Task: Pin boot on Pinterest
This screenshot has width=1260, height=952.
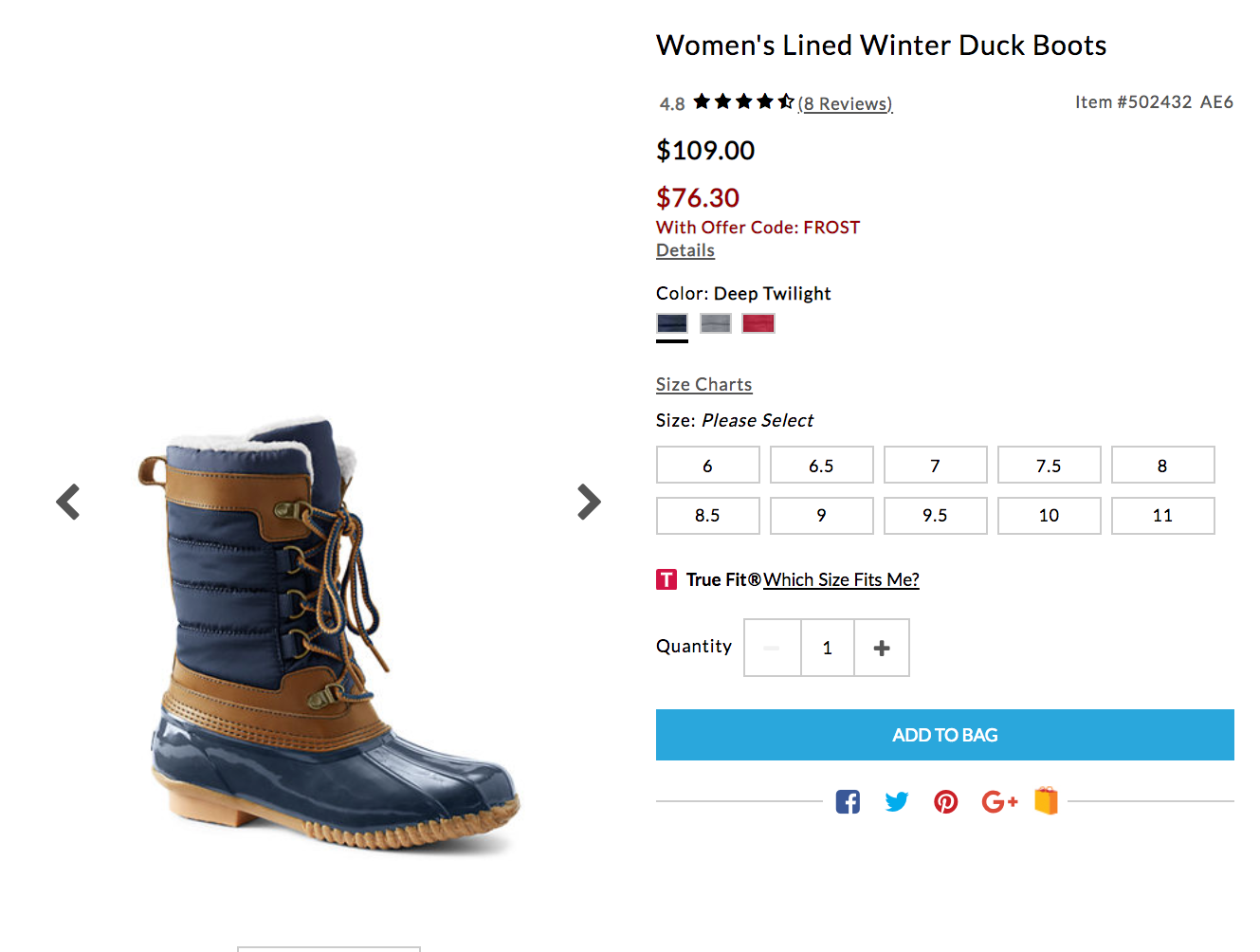Action: coord(945,802)
